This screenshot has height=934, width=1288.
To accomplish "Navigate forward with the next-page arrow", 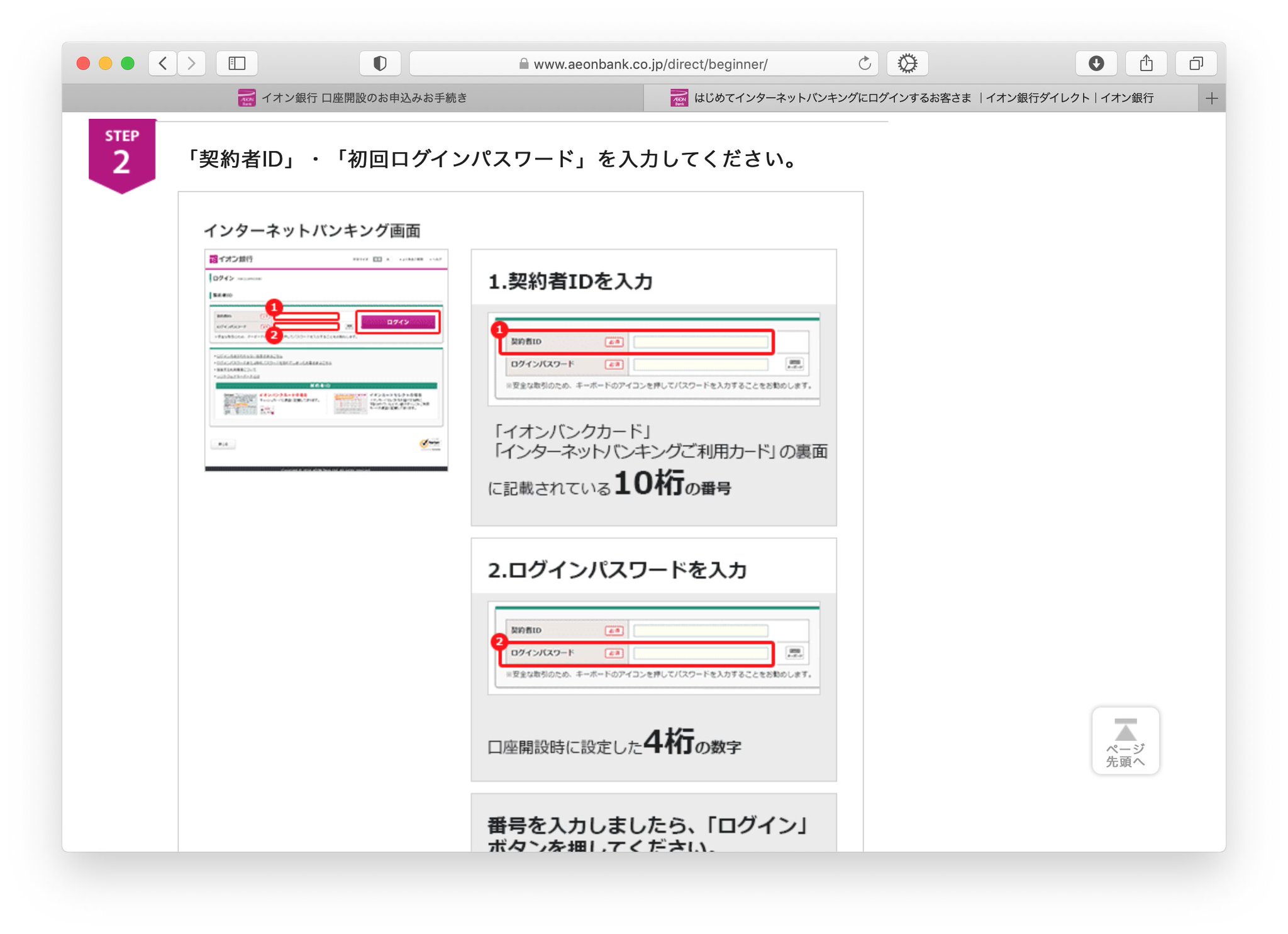I will pyautogui.click(x=191, y=63).
